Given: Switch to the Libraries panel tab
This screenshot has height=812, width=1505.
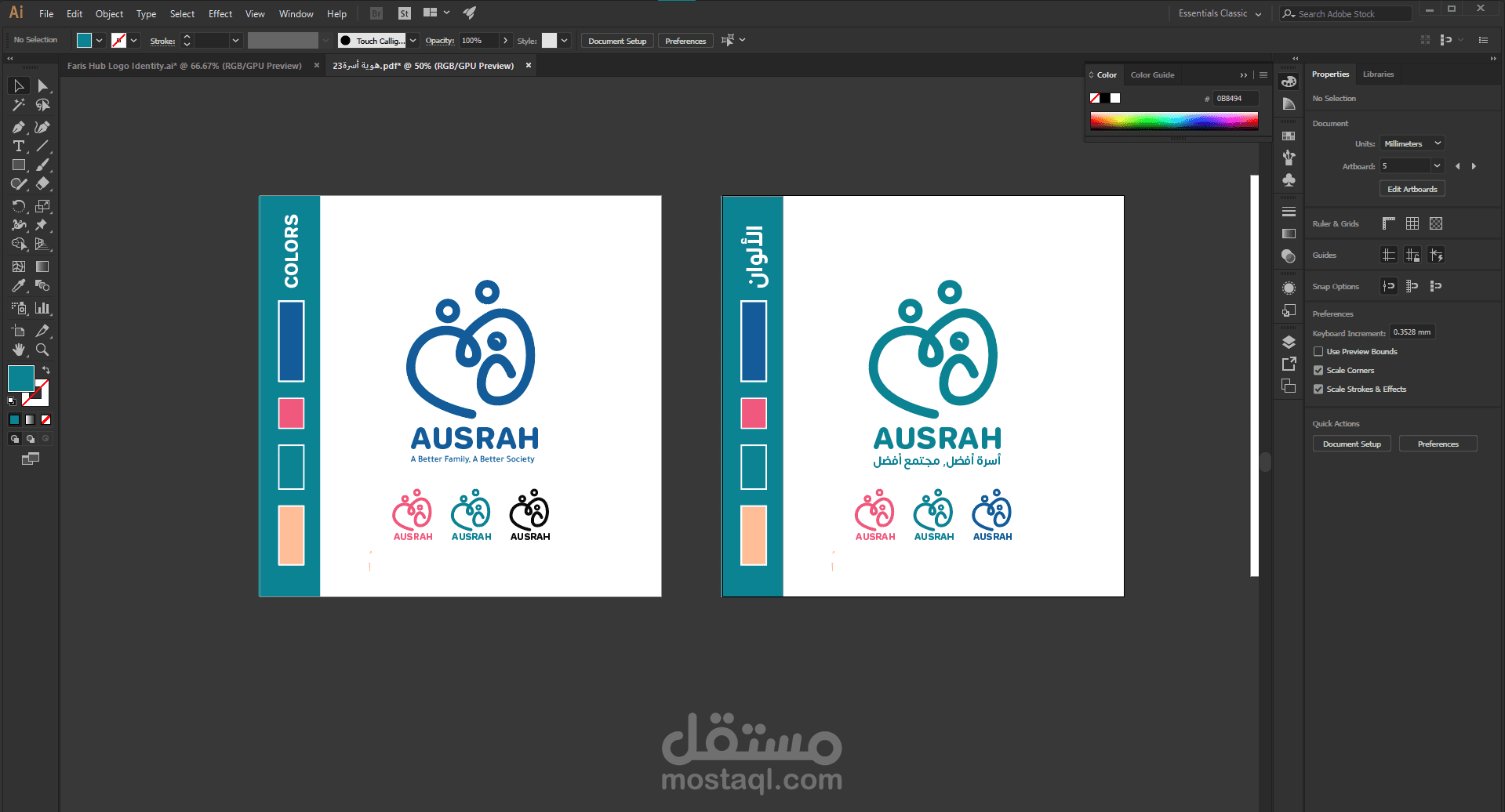Looking at the screenshot, I should (1378, 74).
